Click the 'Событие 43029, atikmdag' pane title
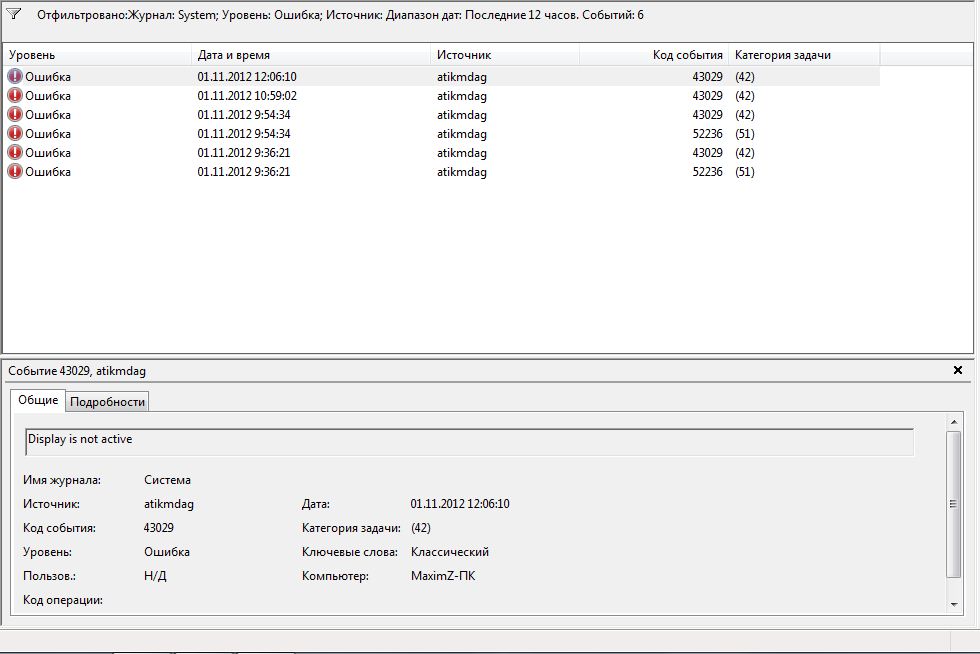The image size is (980, 654). point(77,371)
